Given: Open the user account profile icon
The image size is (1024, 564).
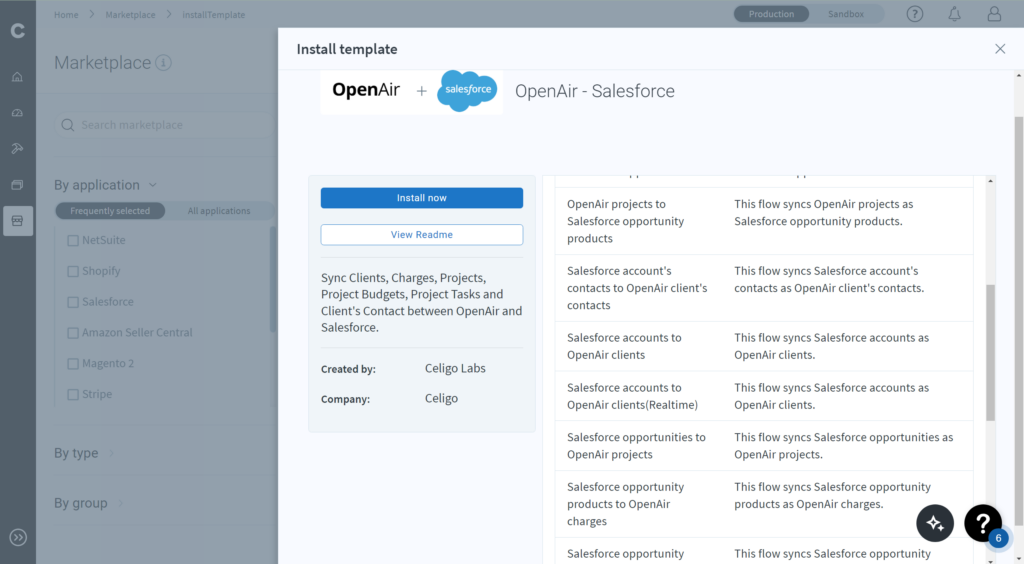Looking at the screenshot, I should tap(994, 14).
